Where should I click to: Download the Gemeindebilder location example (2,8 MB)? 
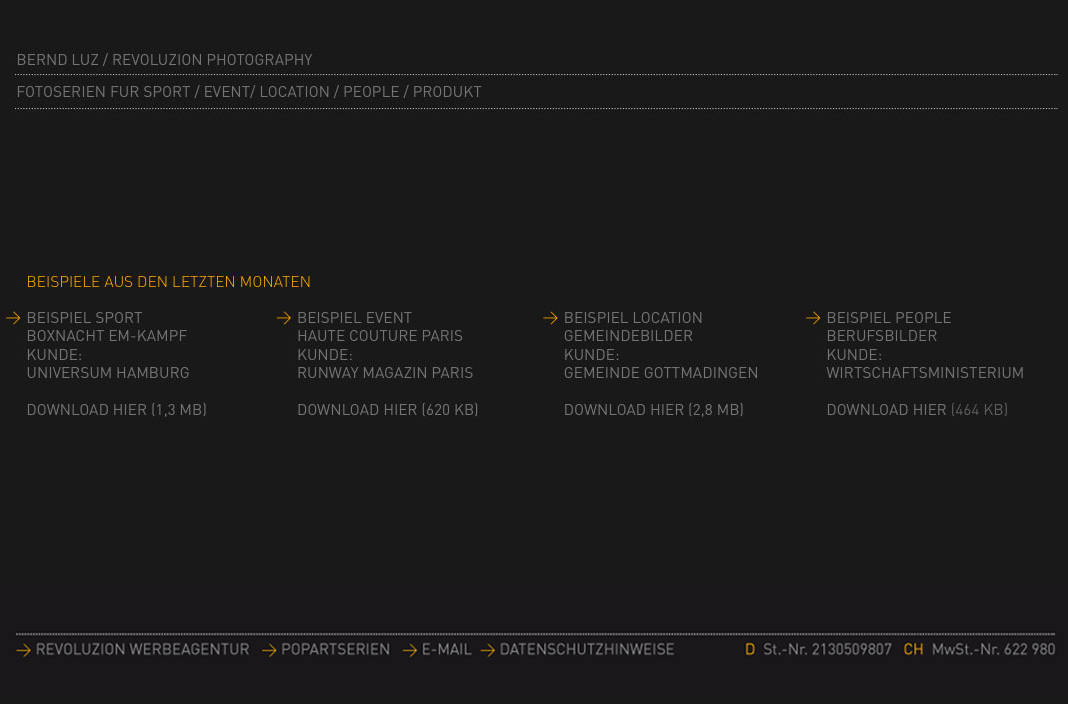[x=653, y=410]
